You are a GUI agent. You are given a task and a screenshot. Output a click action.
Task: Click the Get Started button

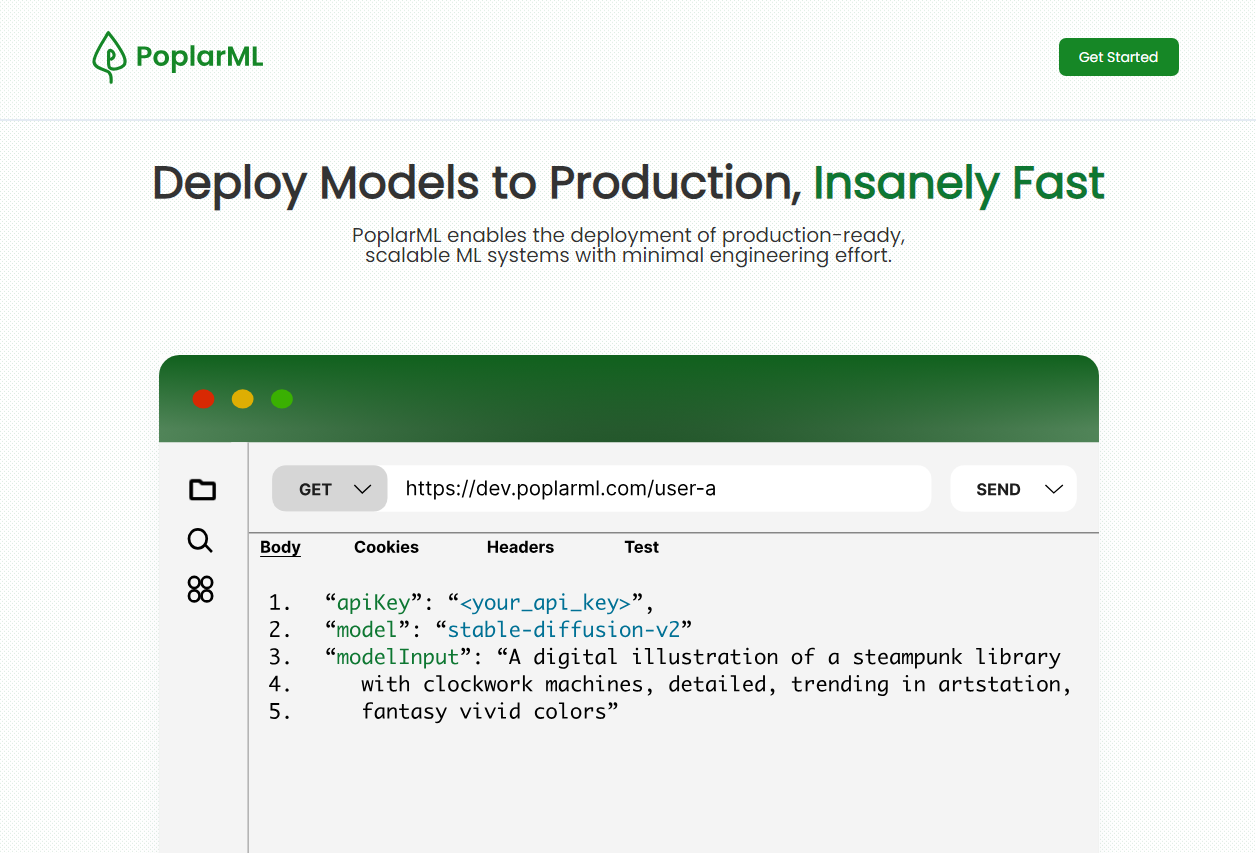[x=1119, y=57]
